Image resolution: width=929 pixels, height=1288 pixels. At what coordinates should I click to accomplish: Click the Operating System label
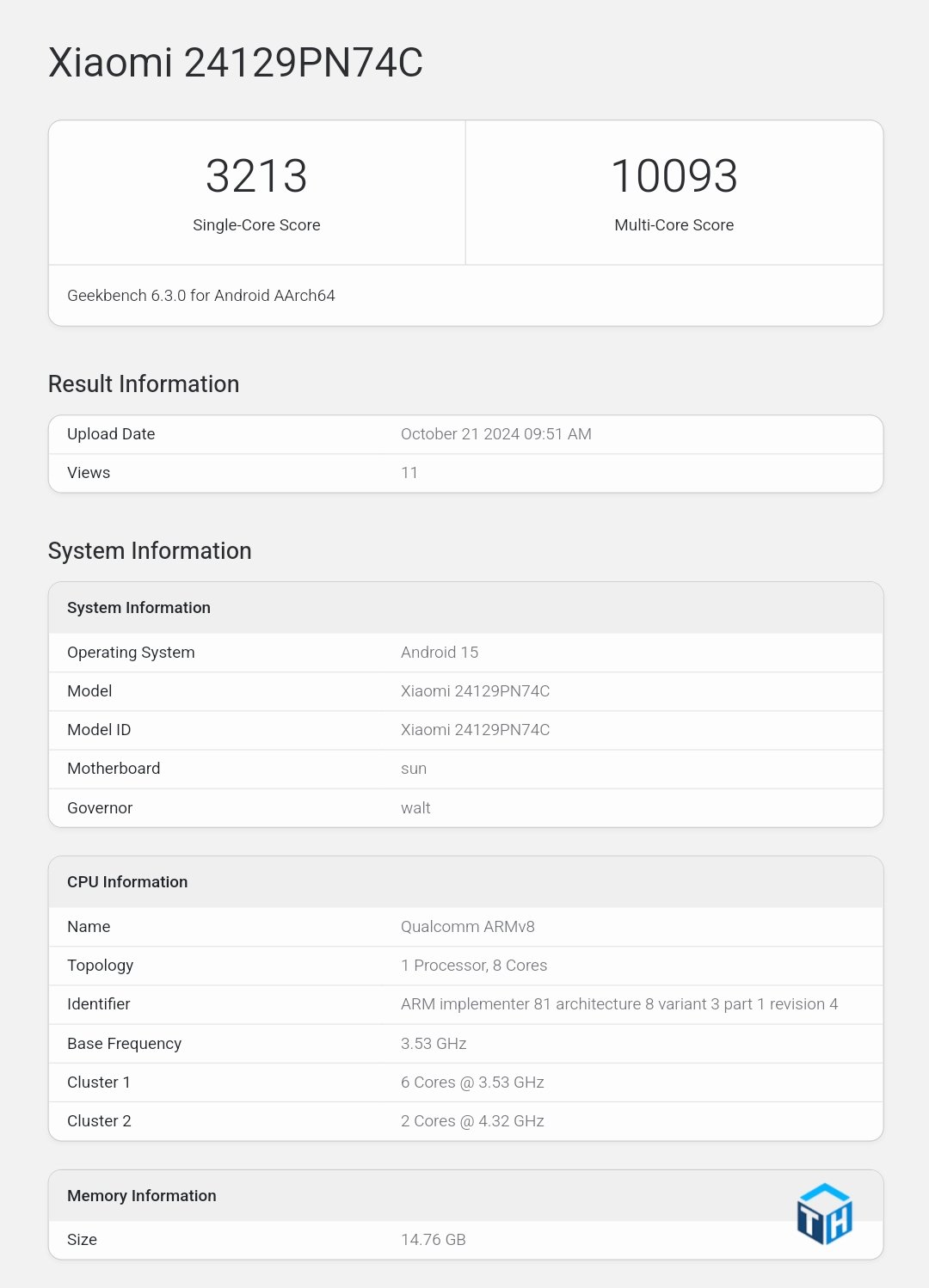tap(131, 653)
